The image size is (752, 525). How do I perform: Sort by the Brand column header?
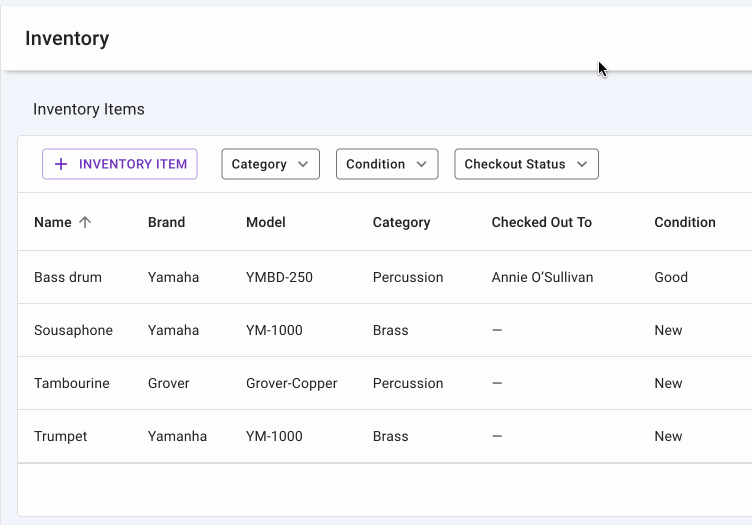pos(166,222)
